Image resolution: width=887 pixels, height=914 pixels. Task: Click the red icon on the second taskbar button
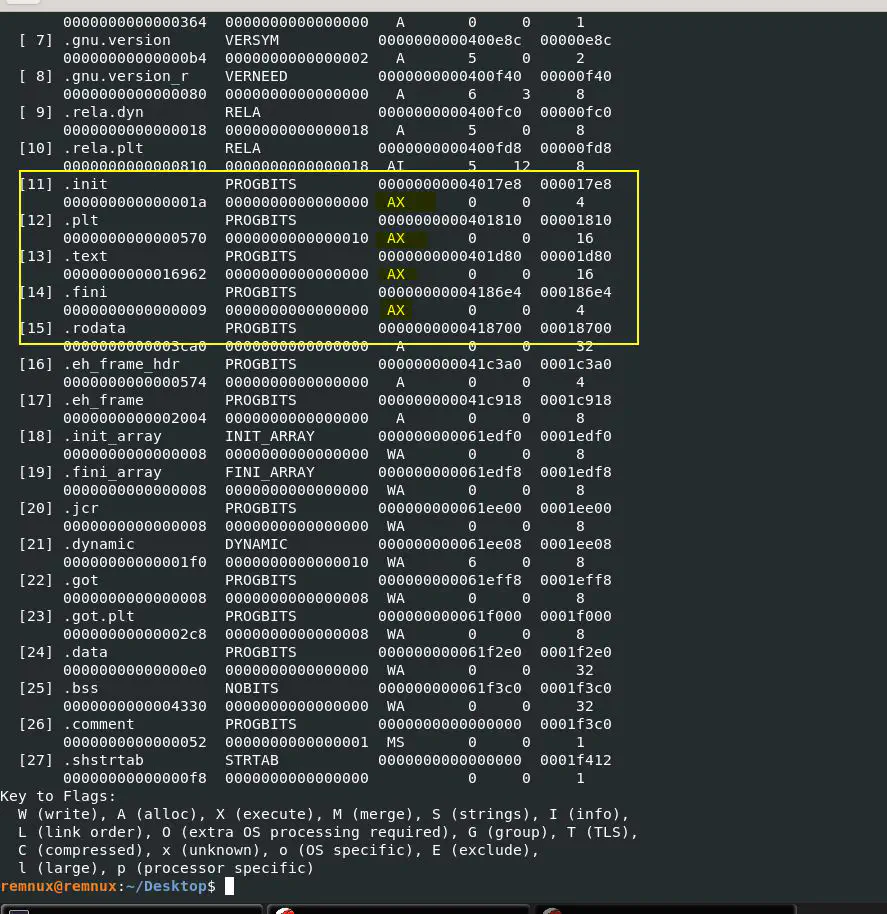(x=284, y=910)
